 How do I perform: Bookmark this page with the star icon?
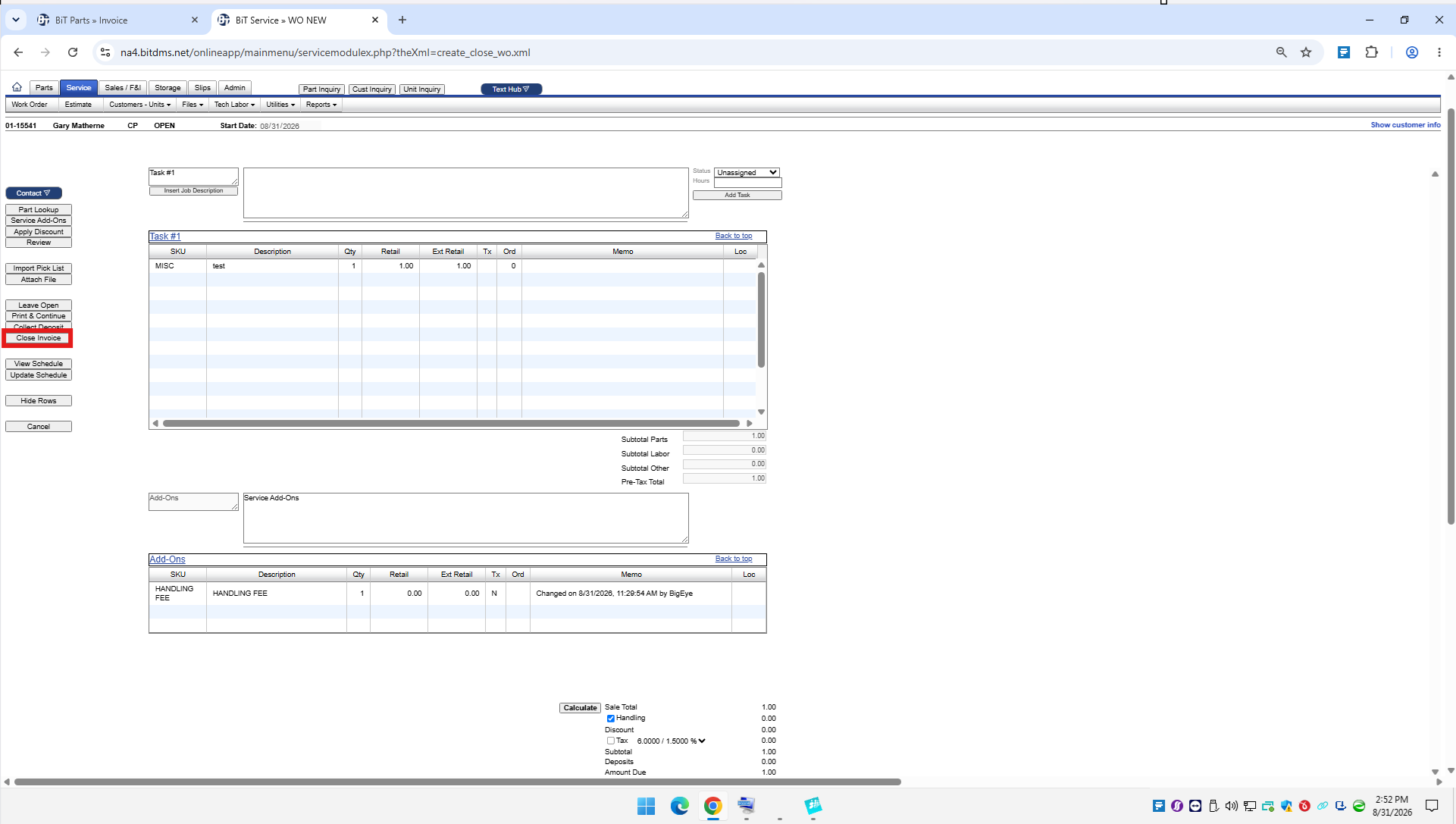1306,52
